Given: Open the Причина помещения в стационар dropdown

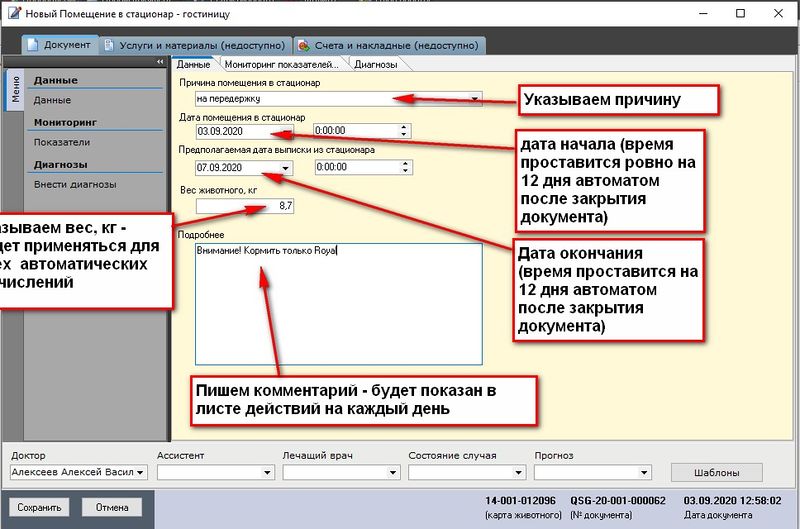Looking at the screenshot, I should coord(474,98).
